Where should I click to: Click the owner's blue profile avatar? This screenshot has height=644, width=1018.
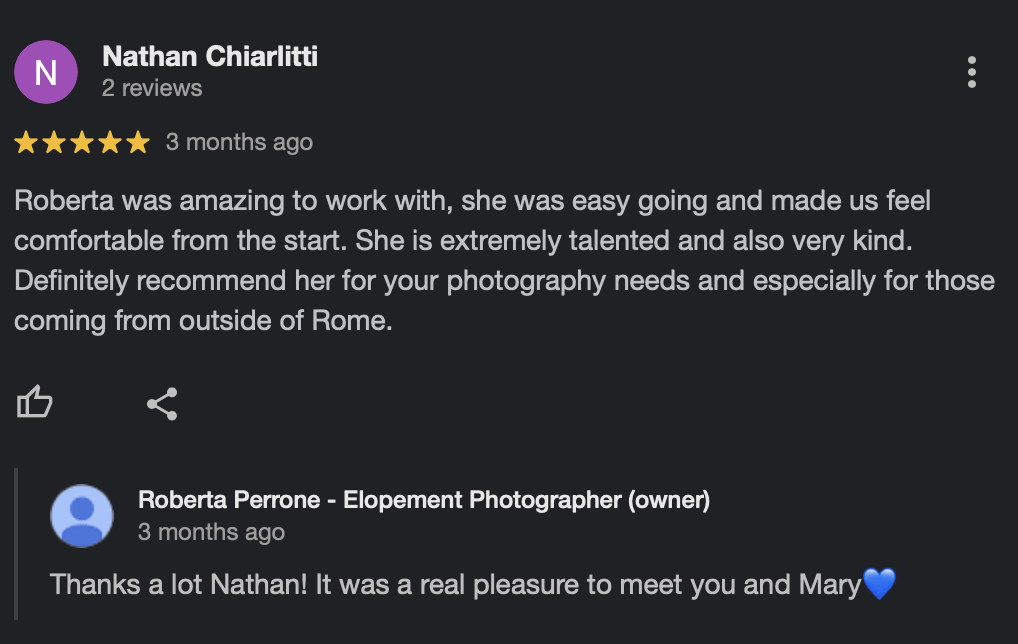click(x=82, y=516)
